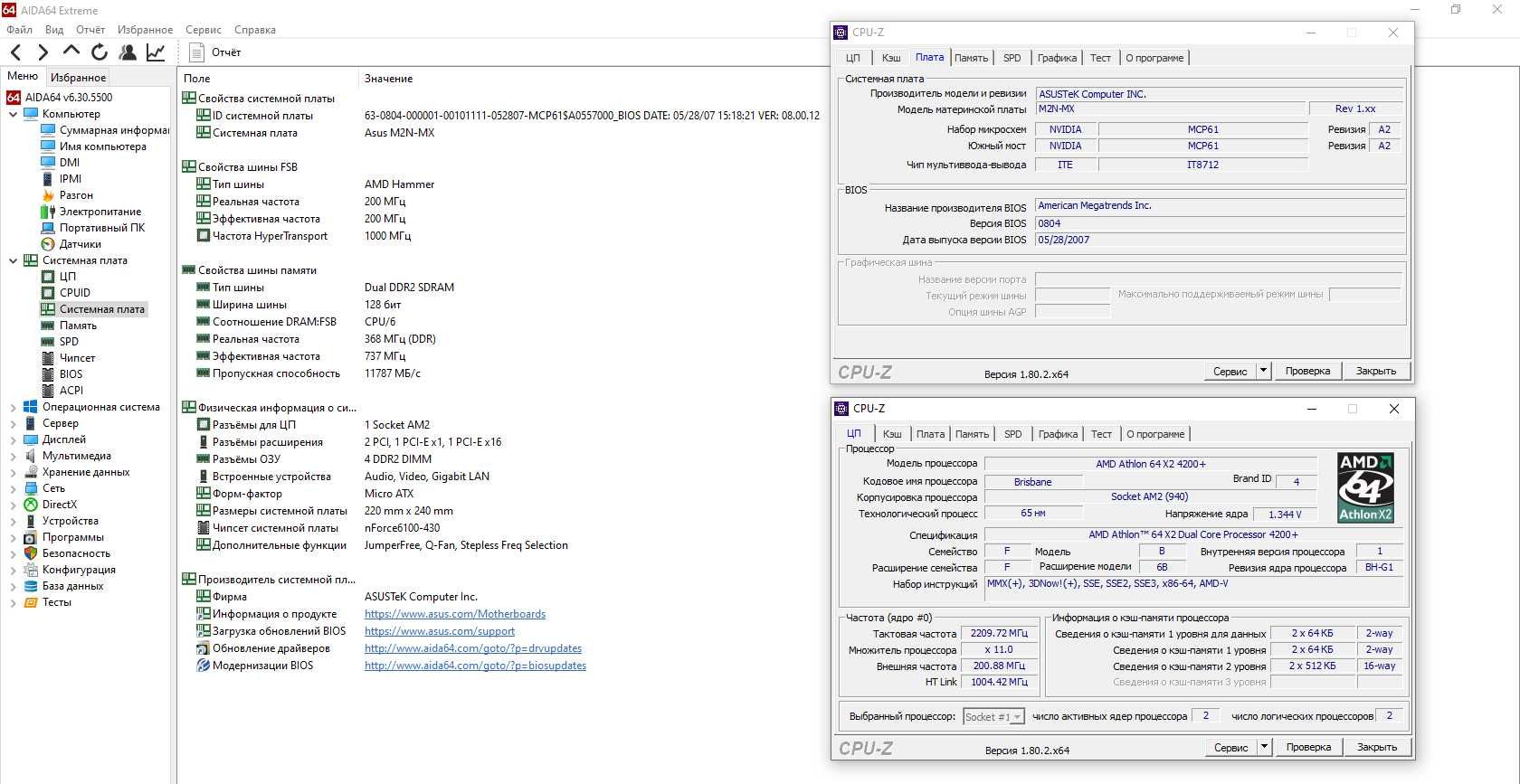Switch to Тест tab in lower CPU-Z
The height and width of the screenshot is (784, 1520).
point(1101,434)
